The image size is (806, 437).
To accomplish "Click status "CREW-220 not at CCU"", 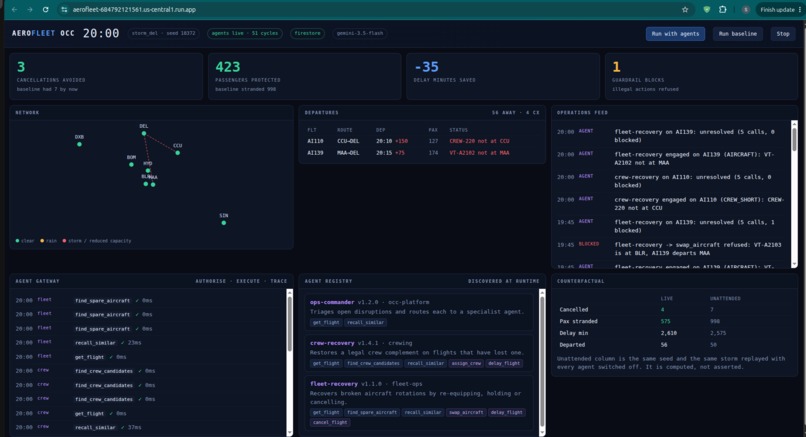I will click(479, 141).
